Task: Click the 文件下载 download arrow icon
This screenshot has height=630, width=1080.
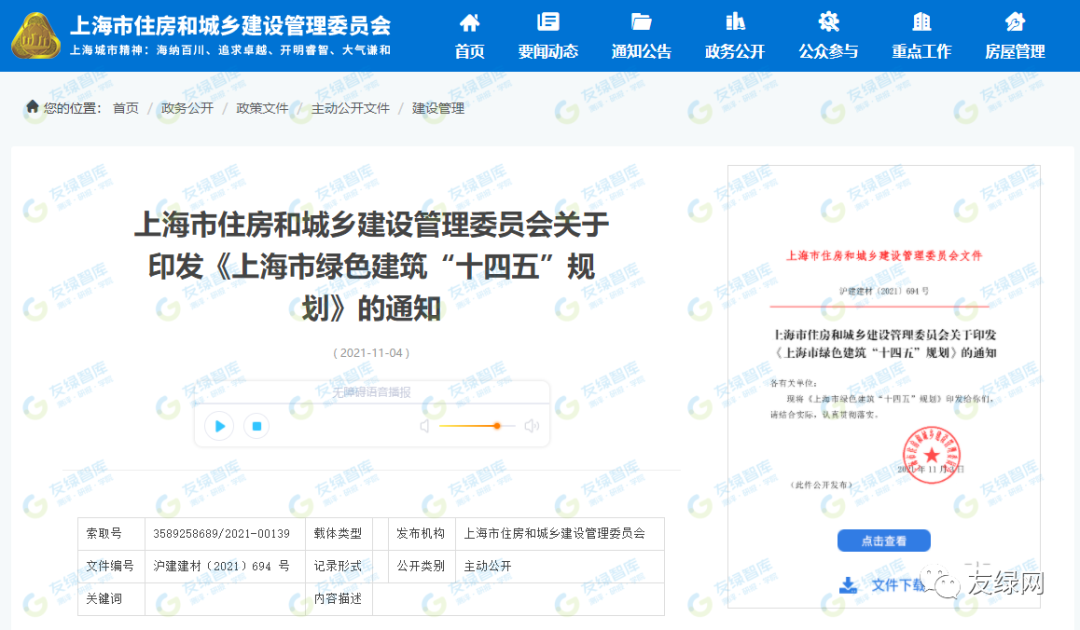Action: click(848, 585)
